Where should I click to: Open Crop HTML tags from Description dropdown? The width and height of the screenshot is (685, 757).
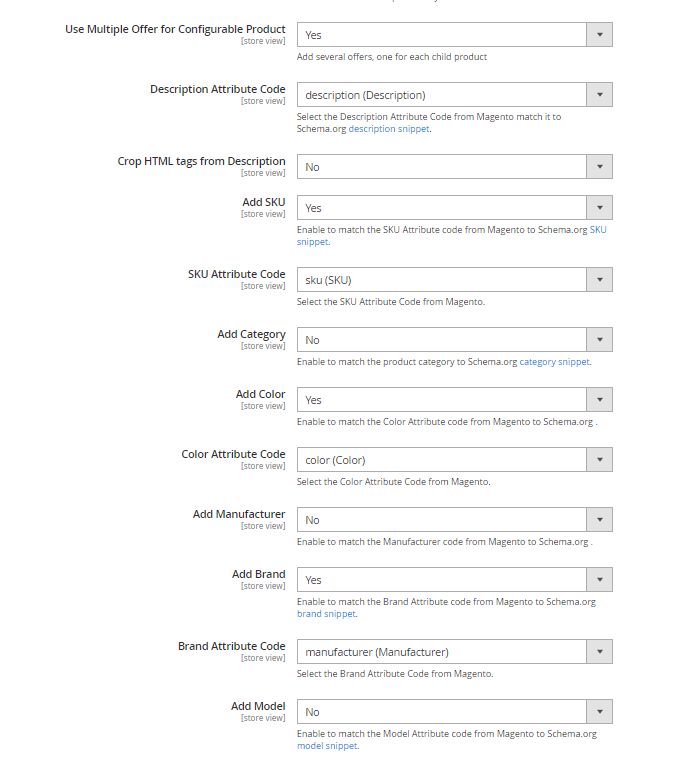454,167
